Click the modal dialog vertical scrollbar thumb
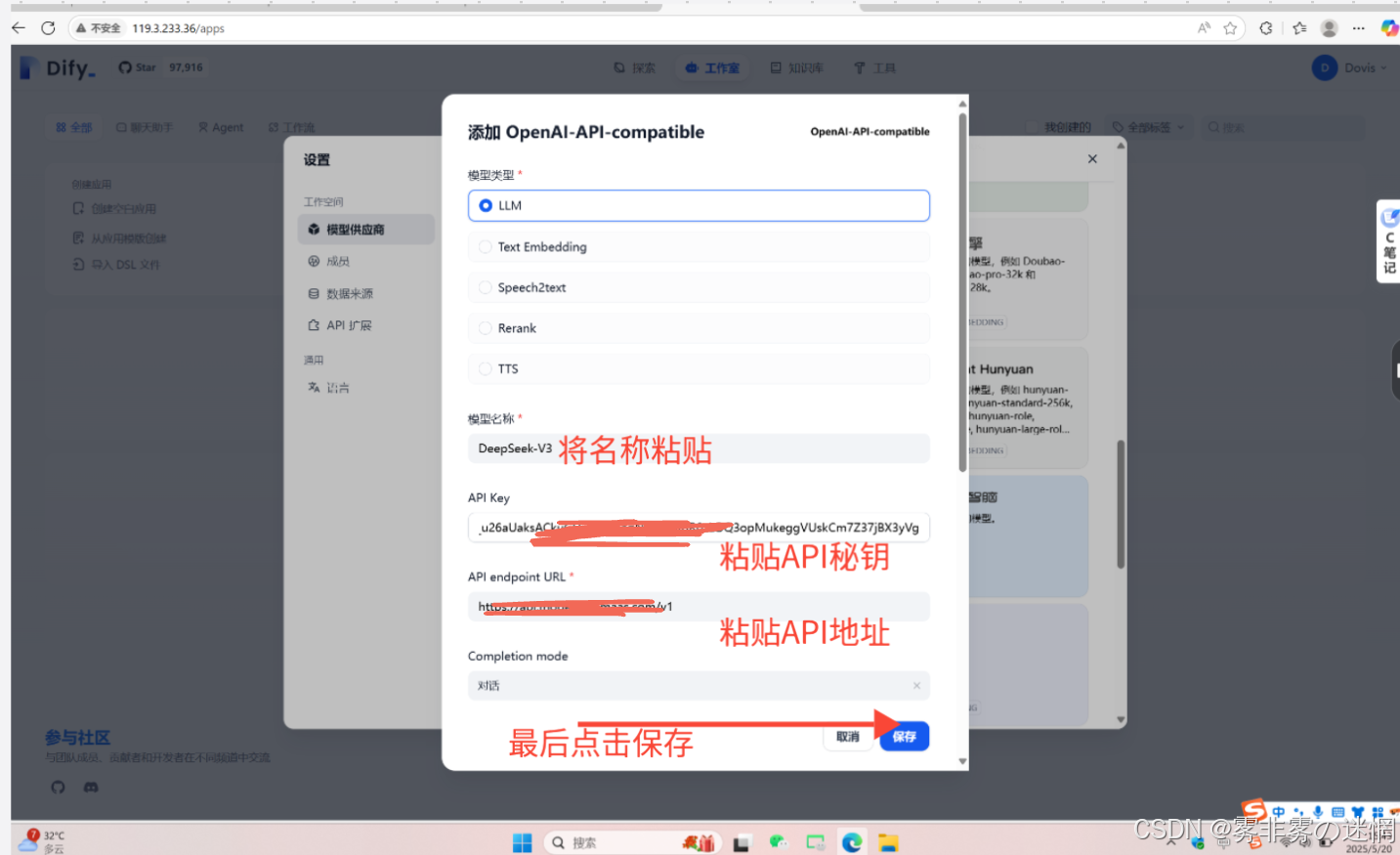The image size is (1400, 855). [x=962, y=293]
